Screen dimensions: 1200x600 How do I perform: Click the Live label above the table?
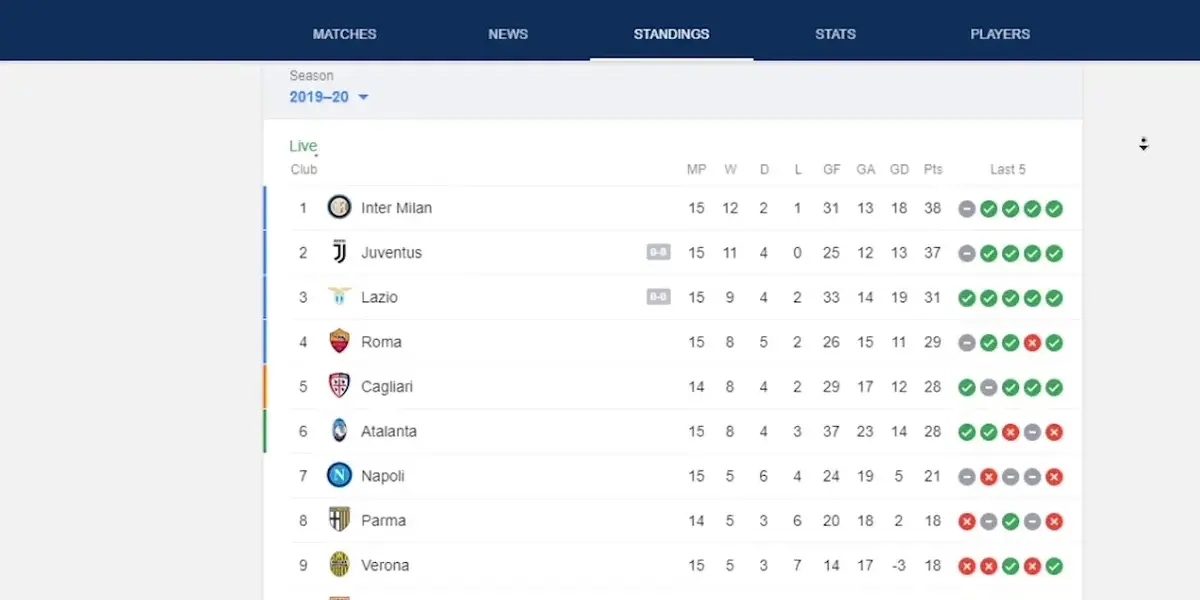click(x=303, y=145)
